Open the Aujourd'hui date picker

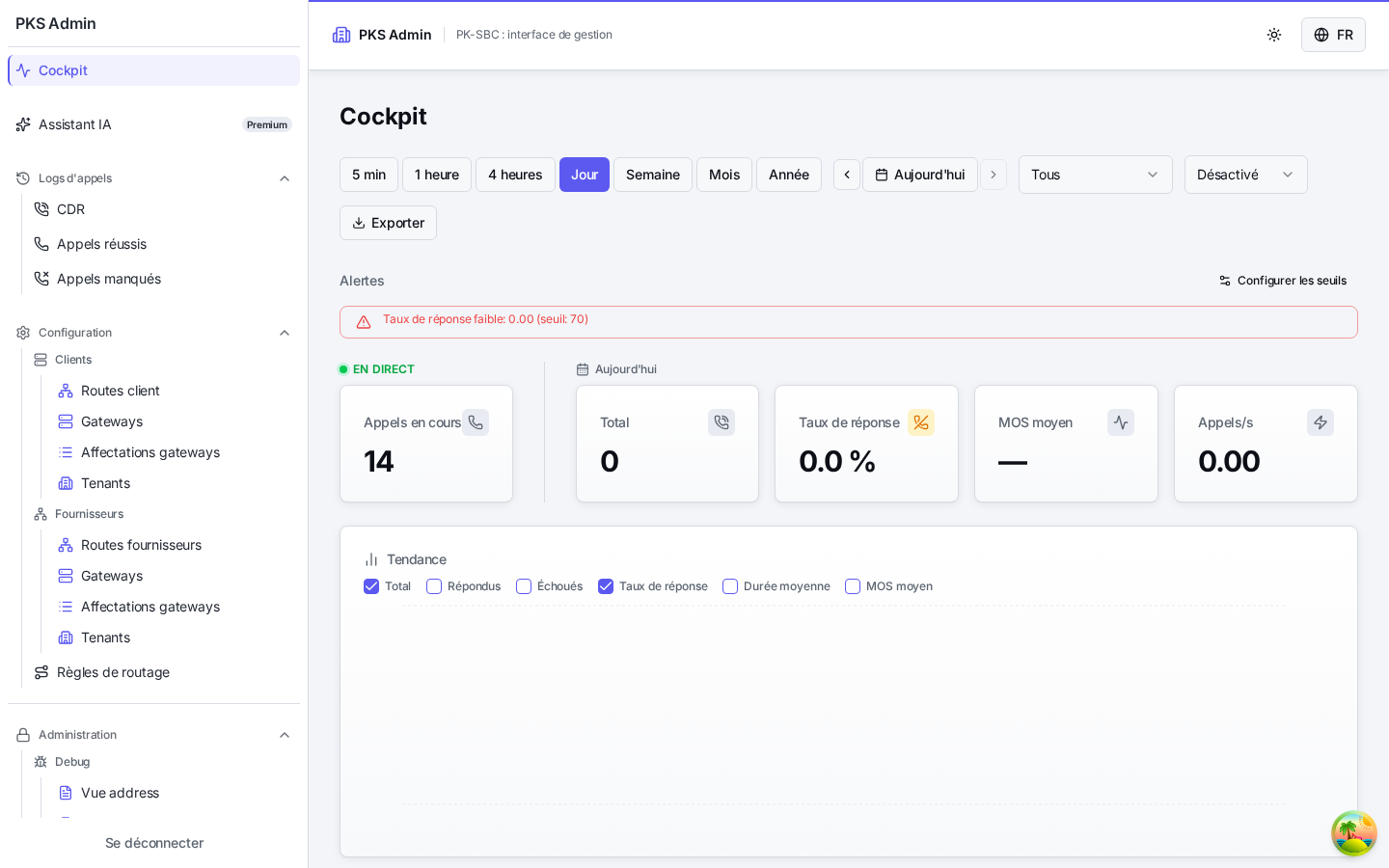click(x=920, y=175)
